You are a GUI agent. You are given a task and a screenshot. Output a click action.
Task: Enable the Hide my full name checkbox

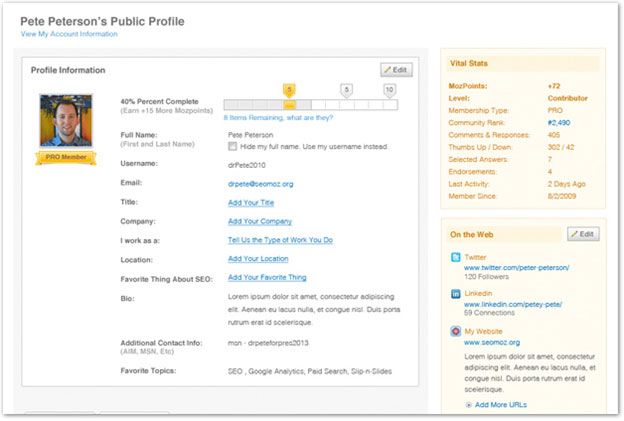point(233,147)
